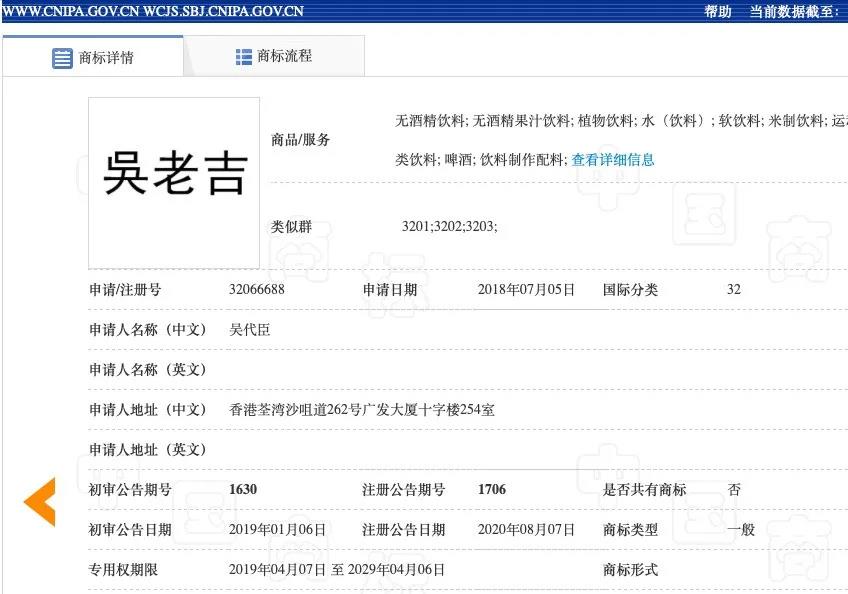
Task: Open the 查看详细信息 link
Action: pyautogui.click(x=613, y=160)
